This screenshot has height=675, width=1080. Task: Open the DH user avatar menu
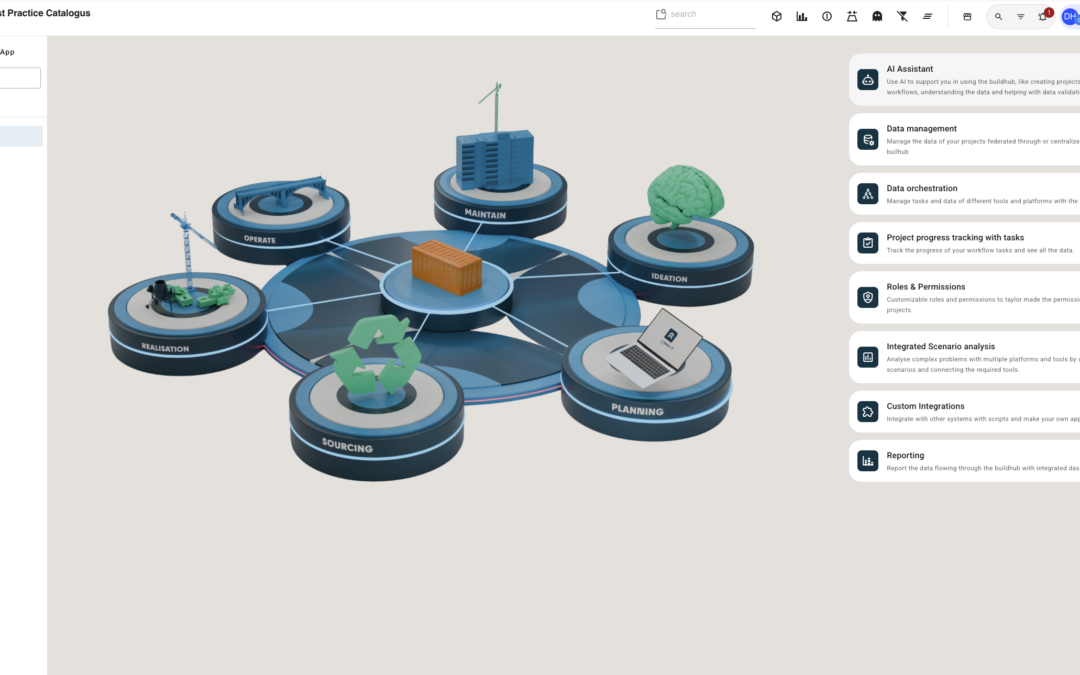[1070, 17]
